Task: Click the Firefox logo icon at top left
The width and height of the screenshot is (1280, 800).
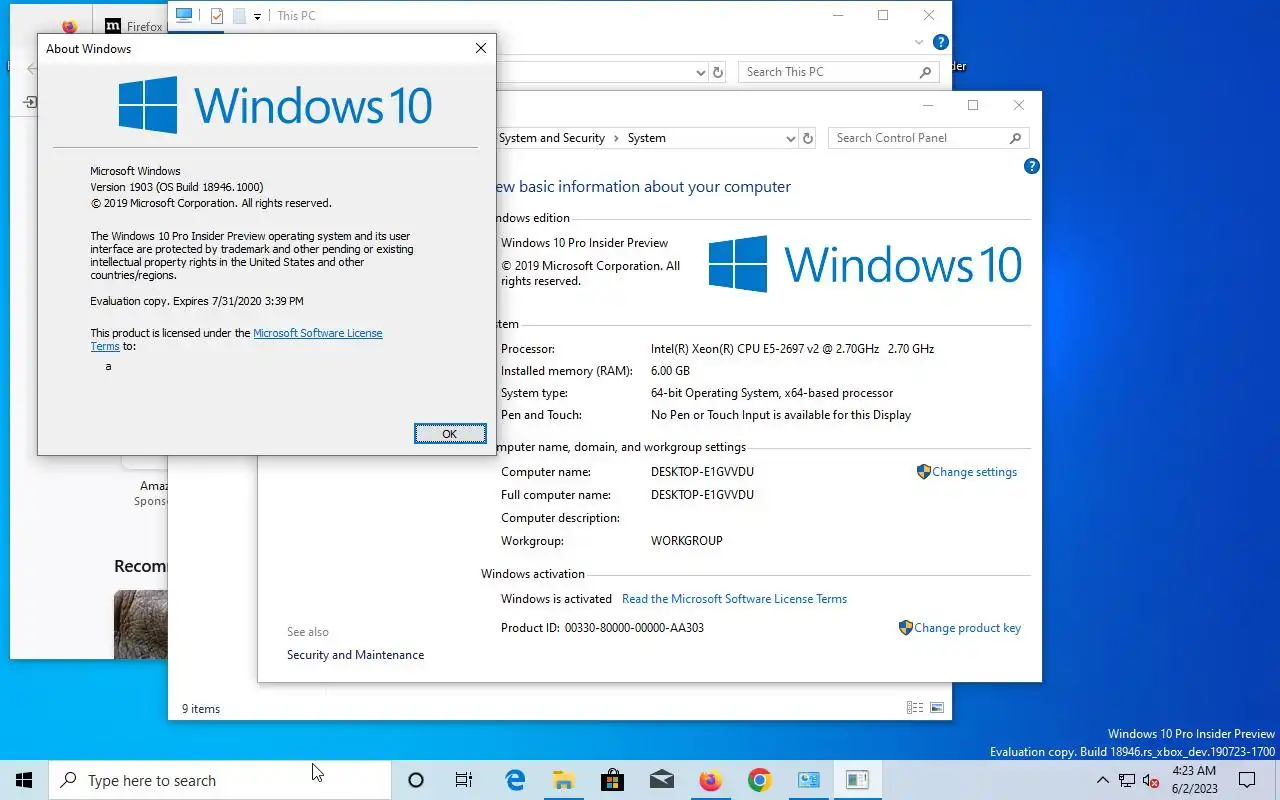Action: click(69, 27)
